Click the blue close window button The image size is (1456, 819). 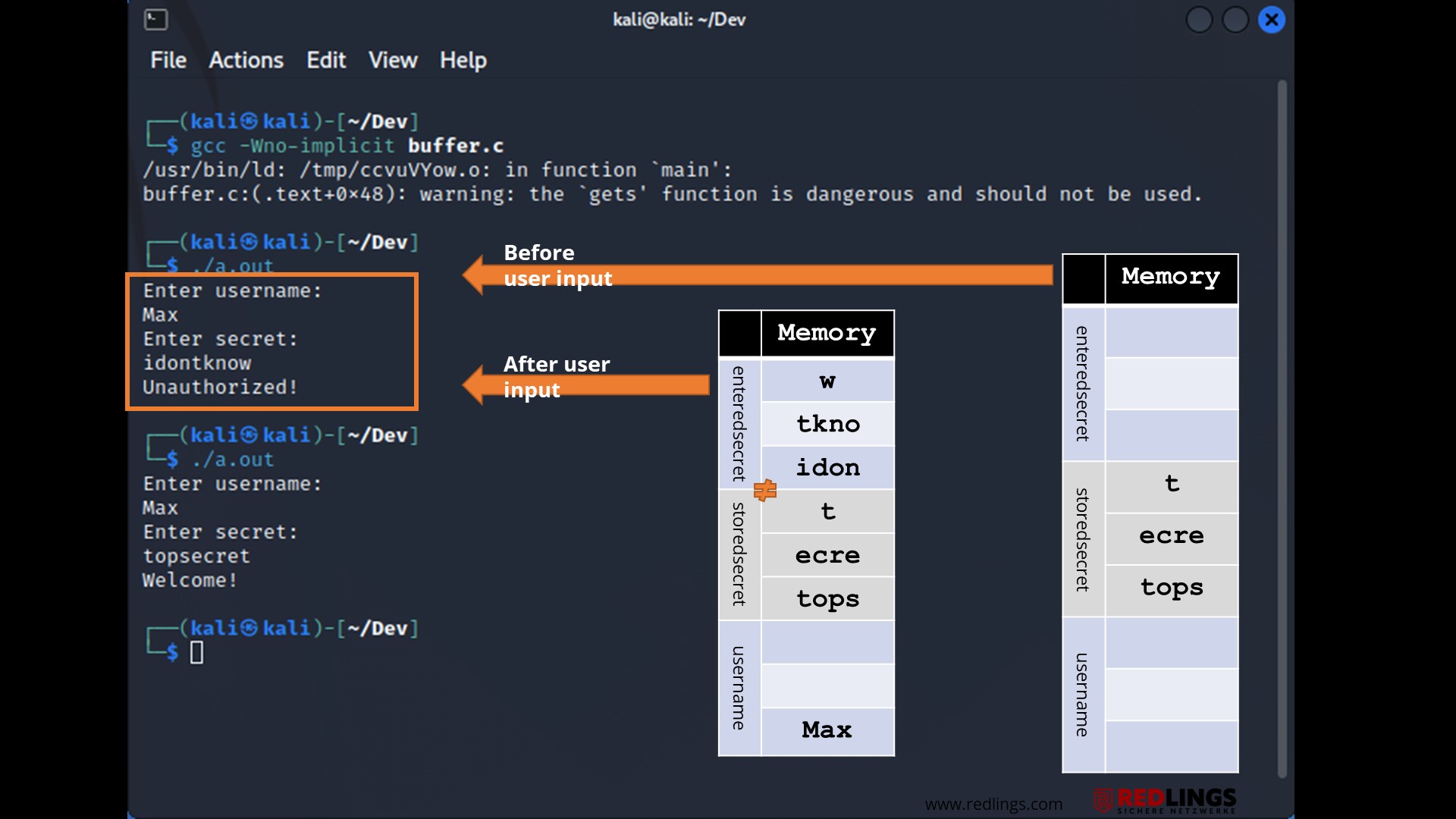tap(1272, 20)
